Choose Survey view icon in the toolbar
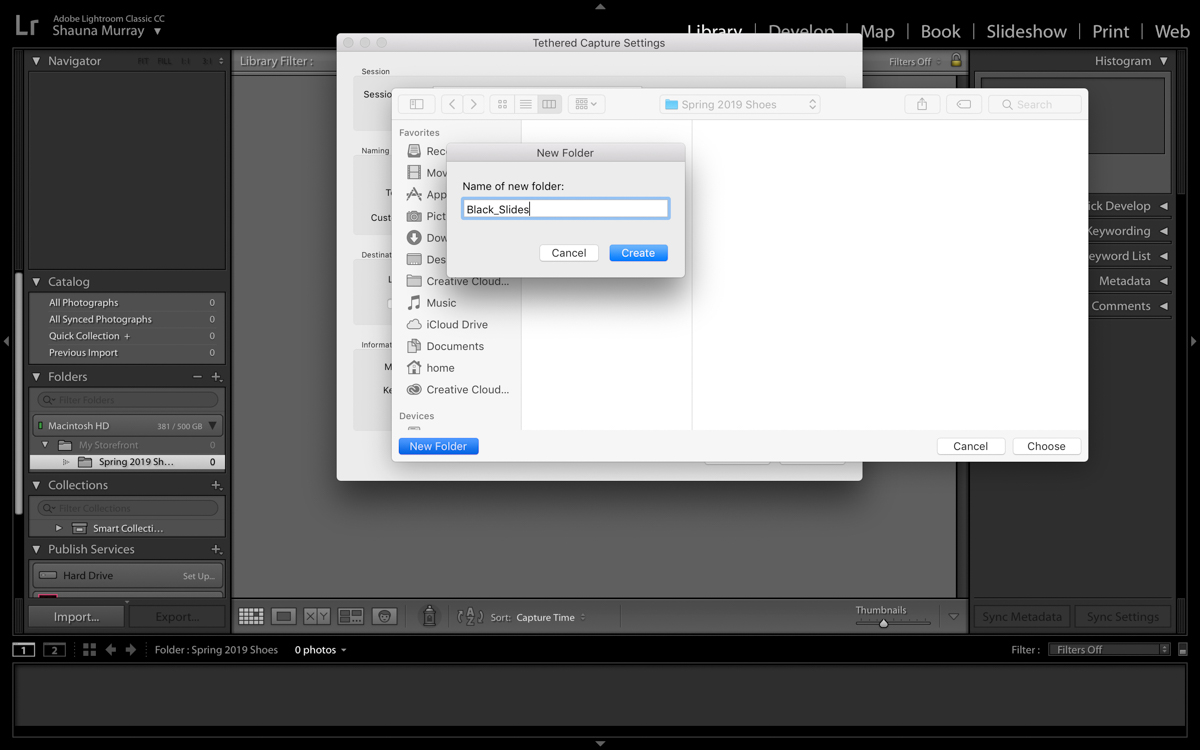This screenshot has height=750, width=1200. coord(351,617)
